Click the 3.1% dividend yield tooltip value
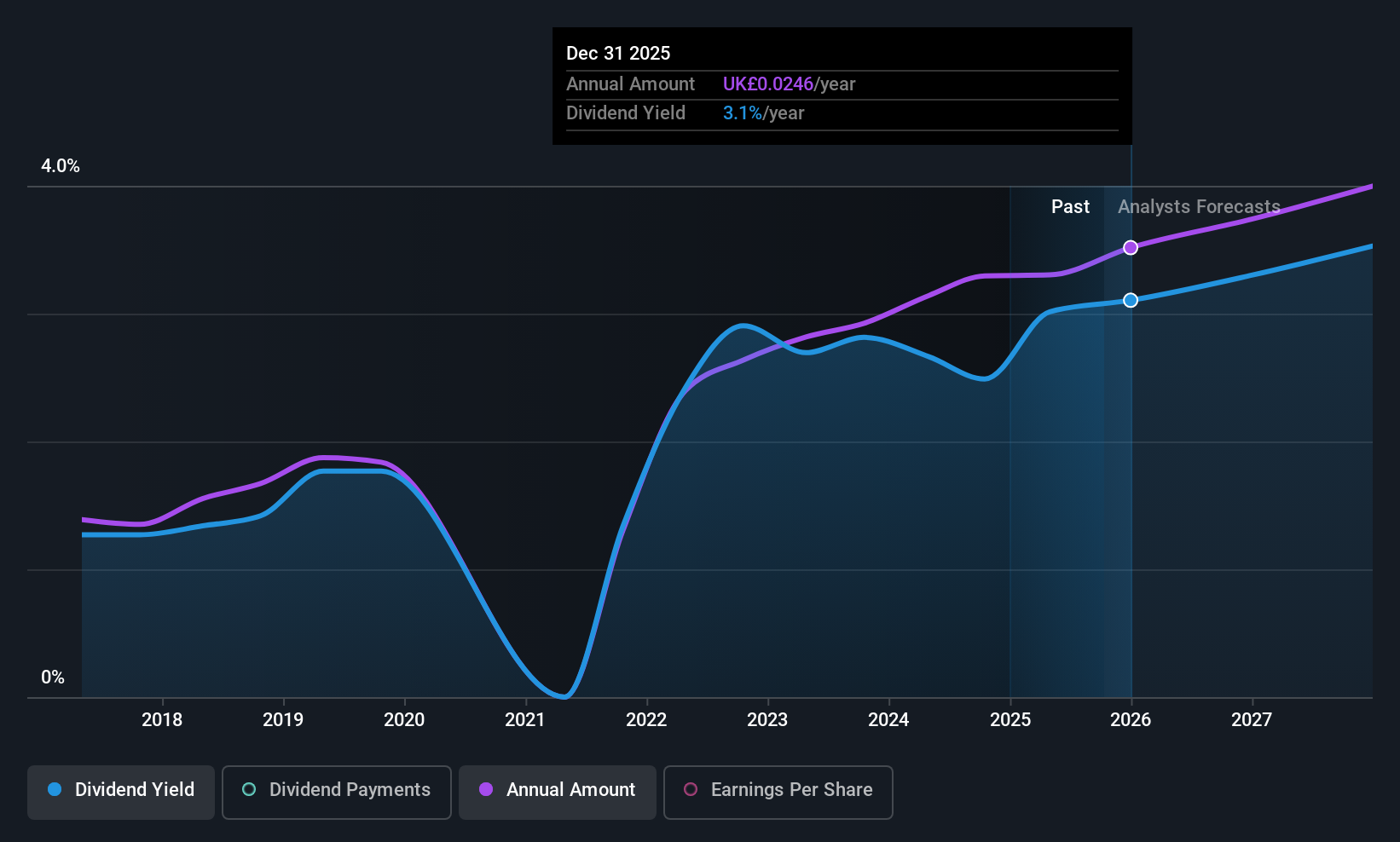The height and width of the screenshot is (842, 1400). [743, 113]
